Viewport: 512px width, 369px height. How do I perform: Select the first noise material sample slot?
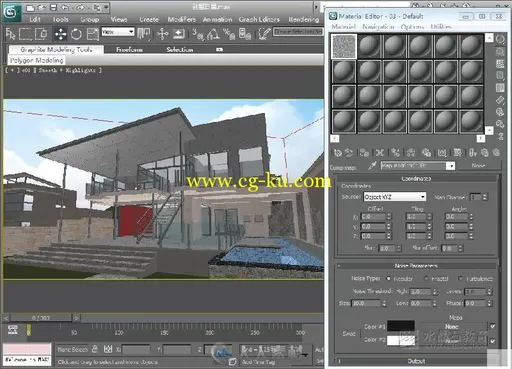pyautogui.click(x=344, y=46)
